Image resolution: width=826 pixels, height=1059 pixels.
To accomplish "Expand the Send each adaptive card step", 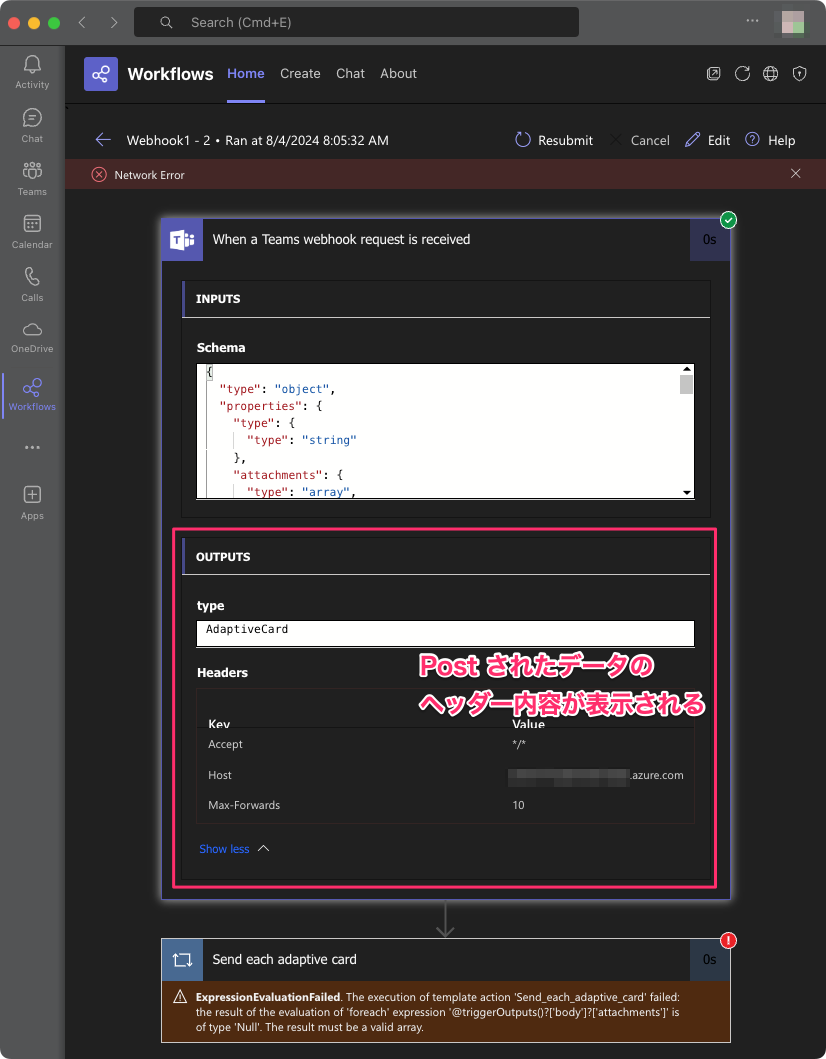I will click(x=446, y=960).
